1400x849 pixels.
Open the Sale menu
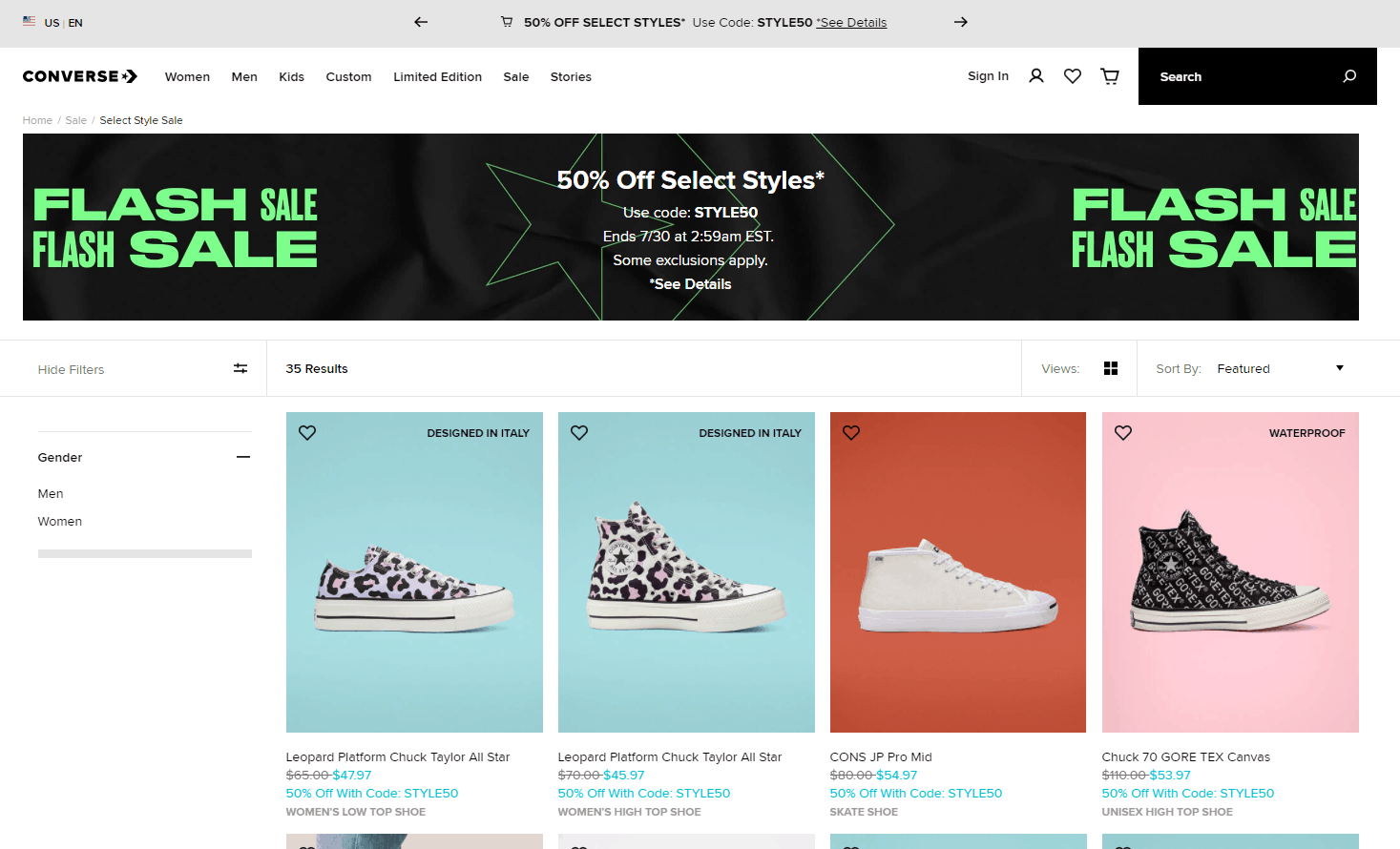pyautogui.click(x=516, y=76)
